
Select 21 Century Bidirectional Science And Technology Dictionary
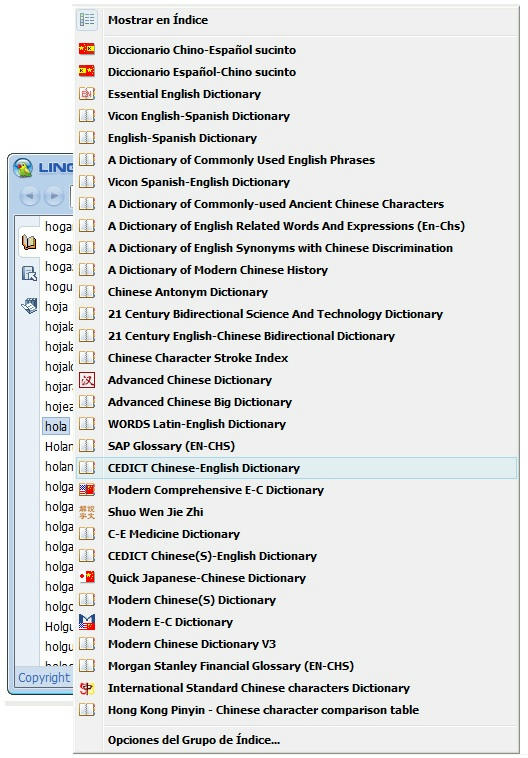click(x=296, y=314)
